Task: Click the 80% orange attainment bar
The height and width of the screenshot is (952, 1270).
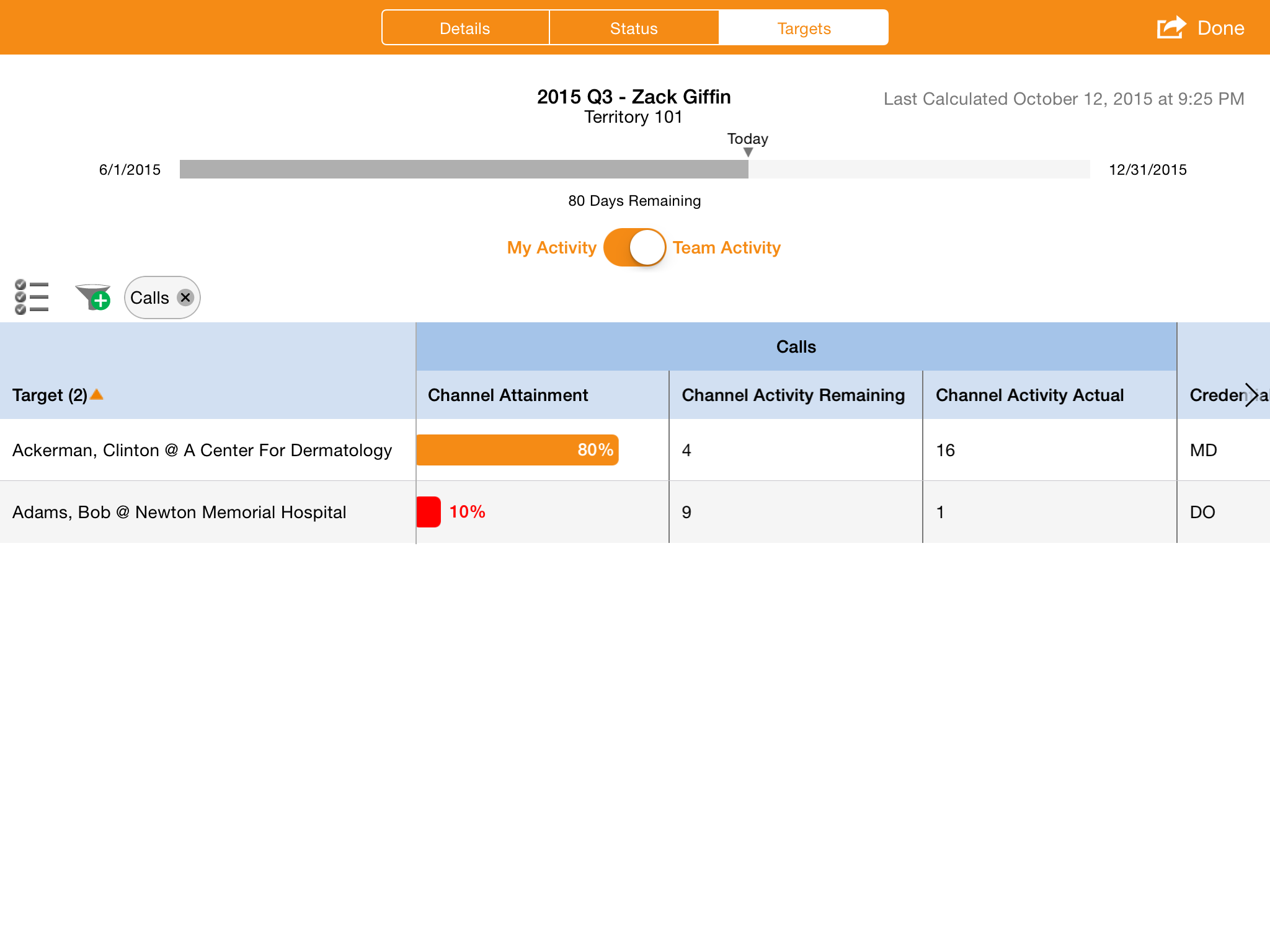Action: [x=517, y=450]
